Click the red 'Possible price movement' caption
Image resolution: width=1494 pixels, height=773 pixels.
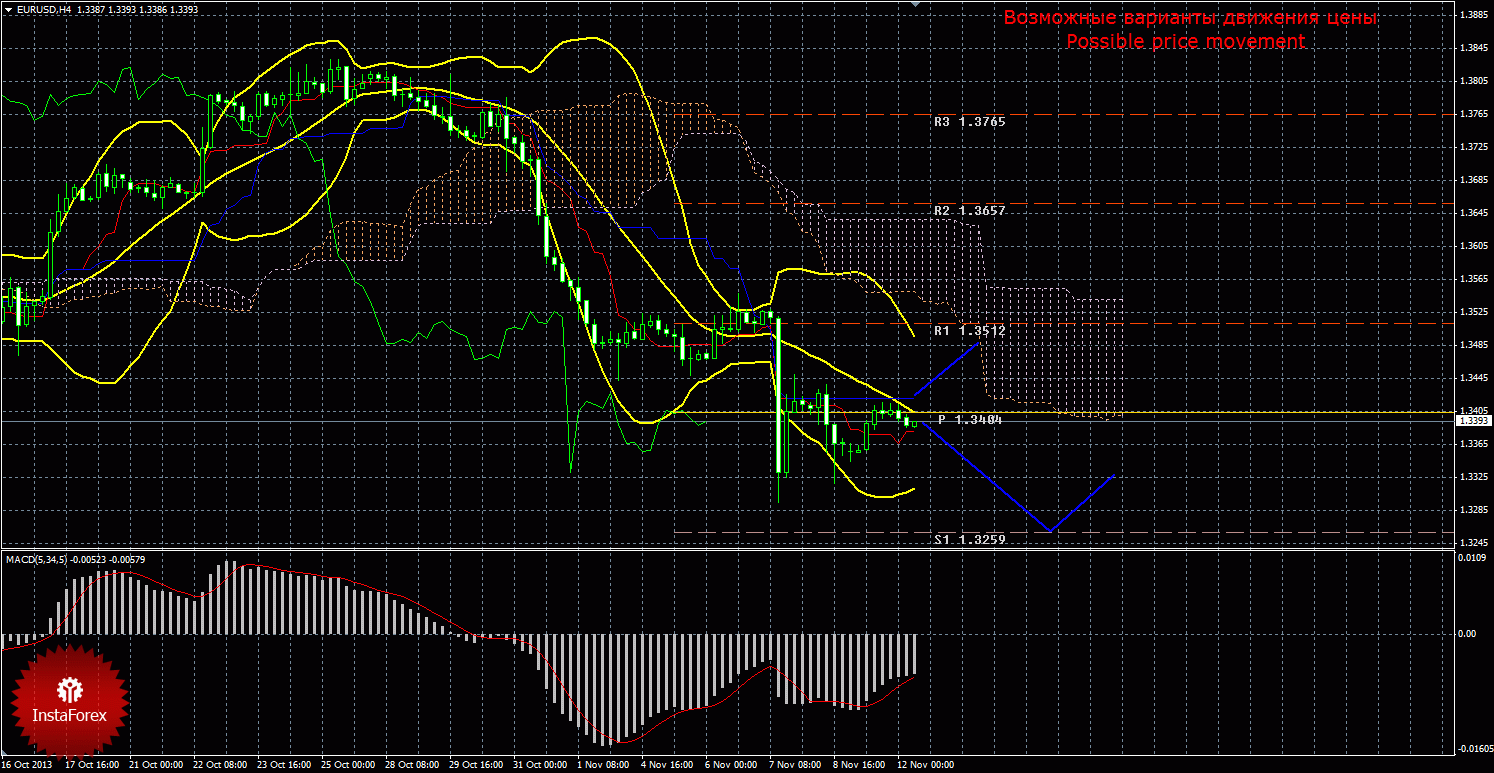click(x=1185, y=42)
